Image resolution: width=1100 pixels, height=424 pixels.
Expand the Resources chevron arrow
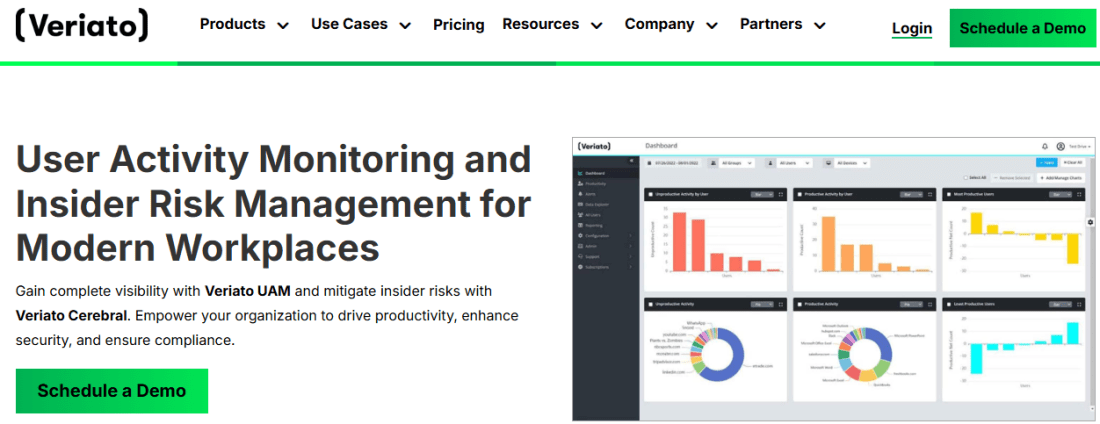point(596,25)
